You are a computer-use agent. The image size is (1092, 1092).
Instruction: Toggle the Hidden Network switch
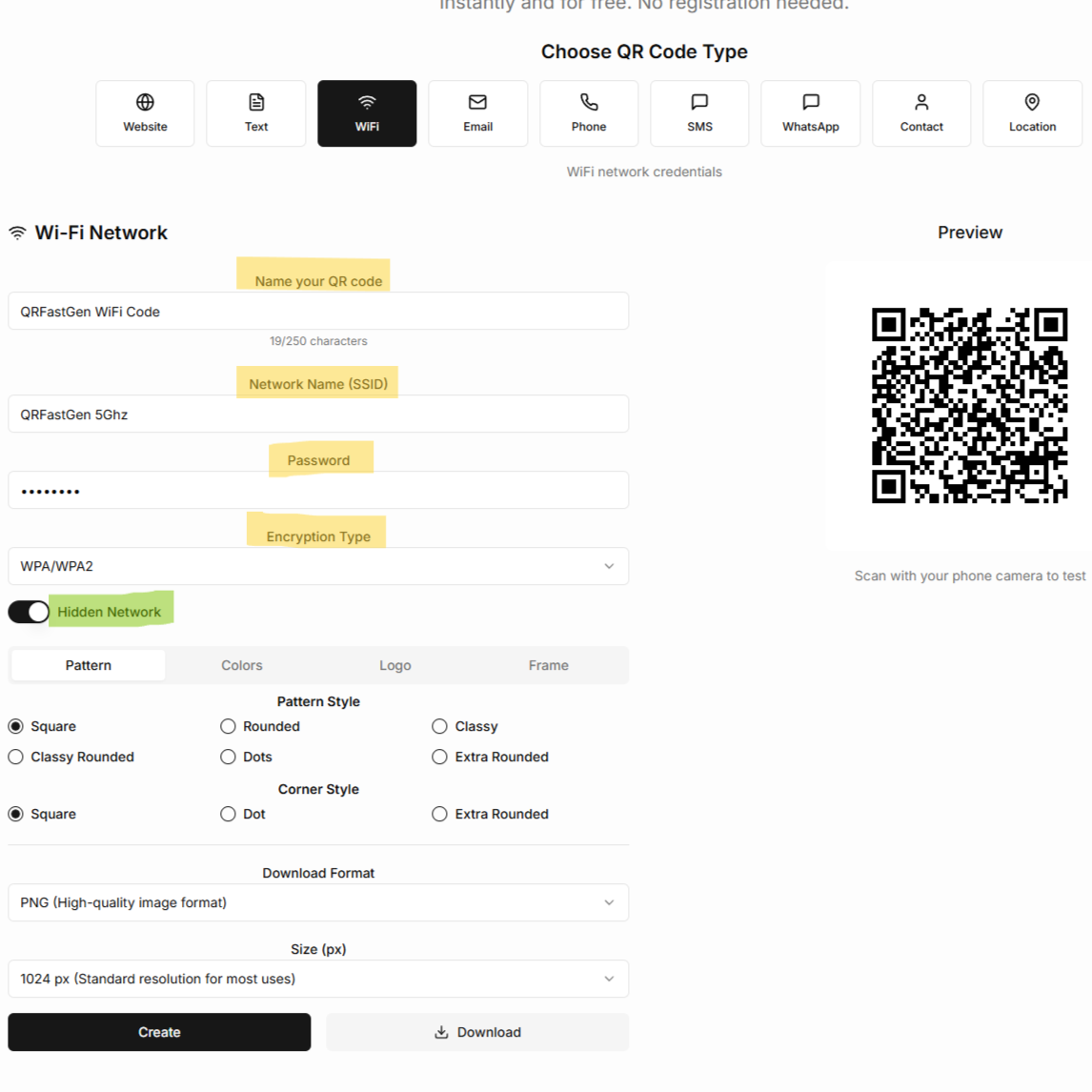[x=29, y=612]
